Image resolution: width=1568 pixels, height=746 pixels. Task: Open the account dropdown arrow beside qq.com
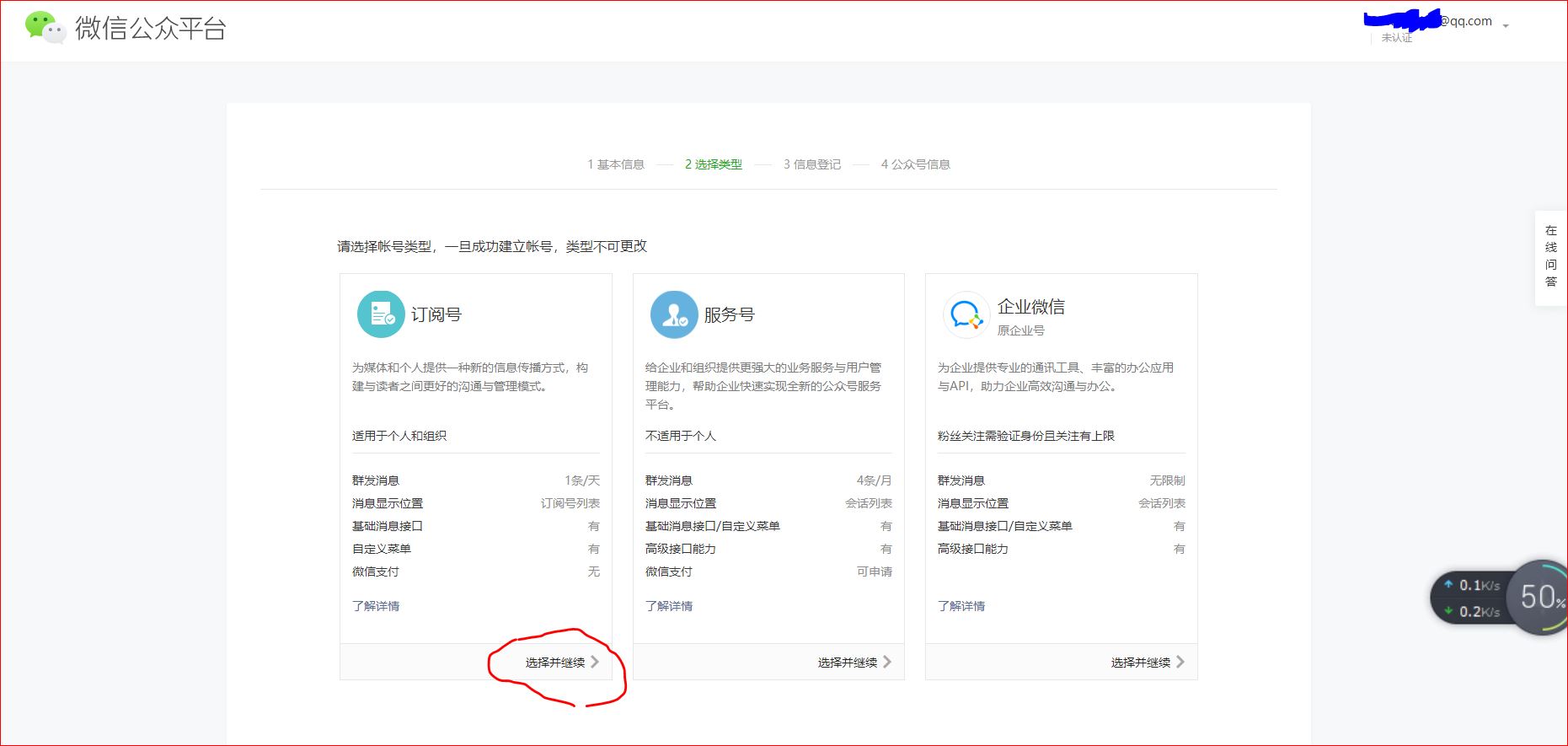[x=1506, y=26]
